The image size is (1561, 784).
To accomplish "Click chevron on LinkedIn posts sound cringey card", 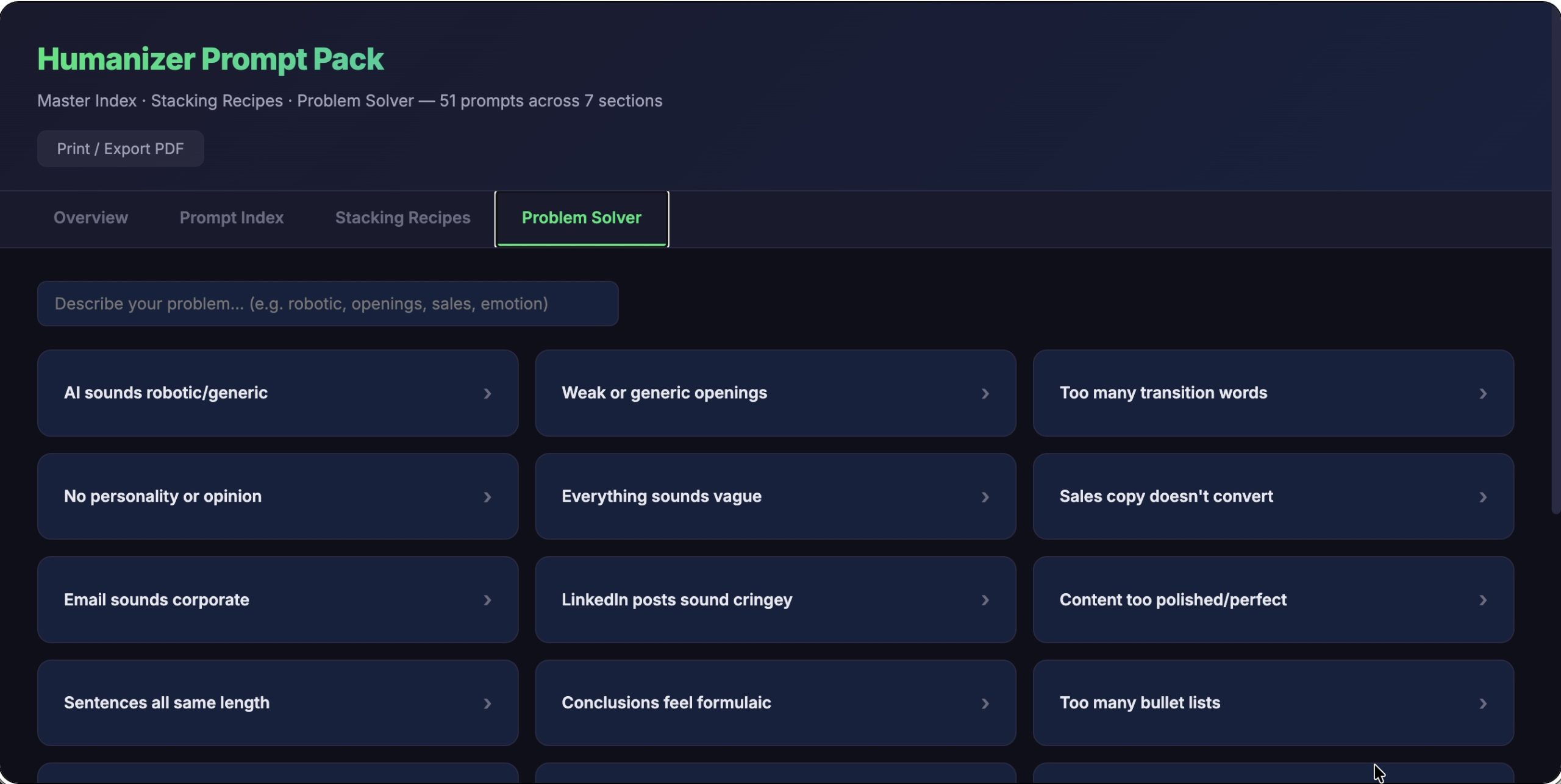I will (x=985, y=600).
